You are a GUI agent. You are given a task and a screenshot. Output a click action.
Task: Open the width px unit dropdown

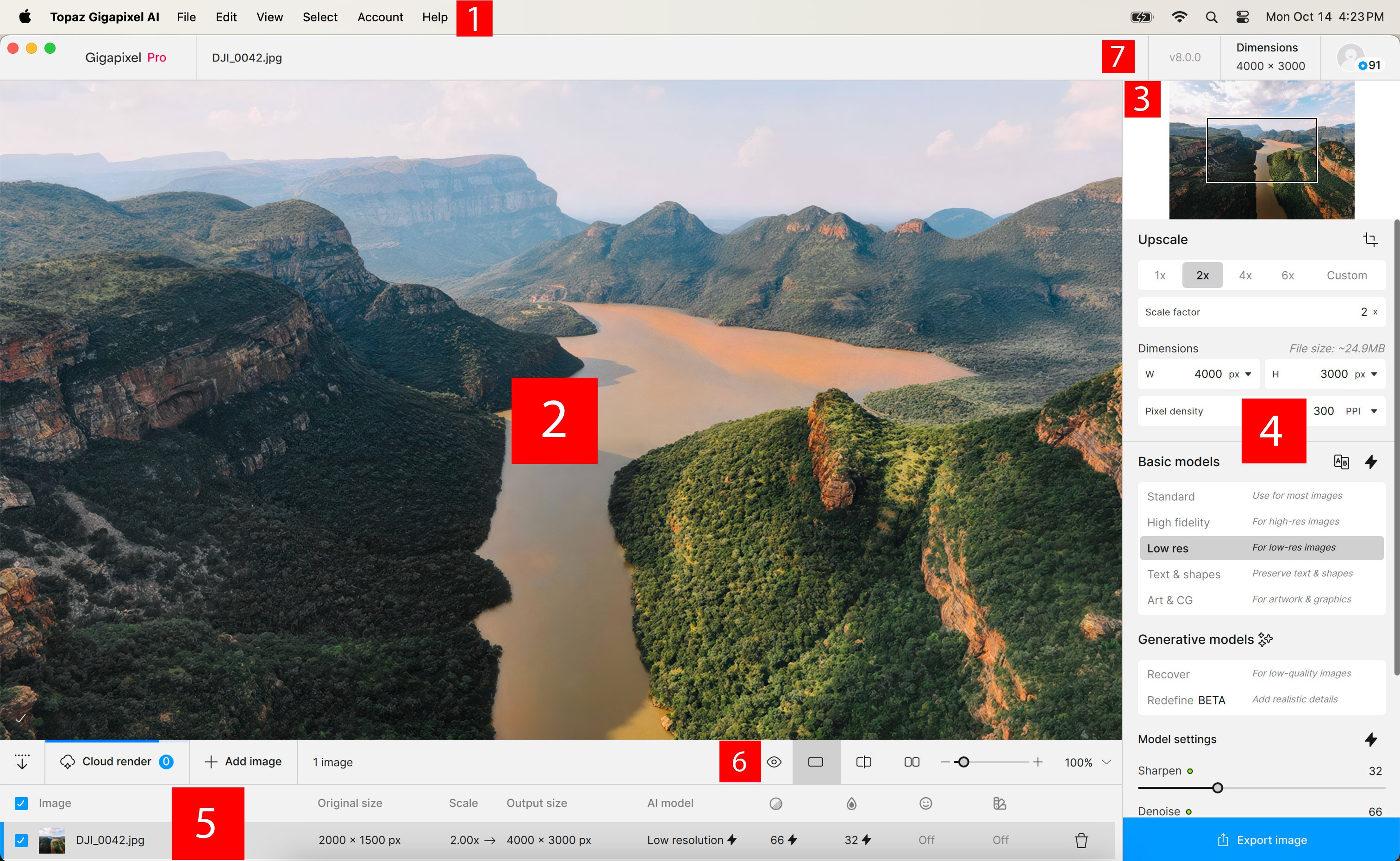1247,374
